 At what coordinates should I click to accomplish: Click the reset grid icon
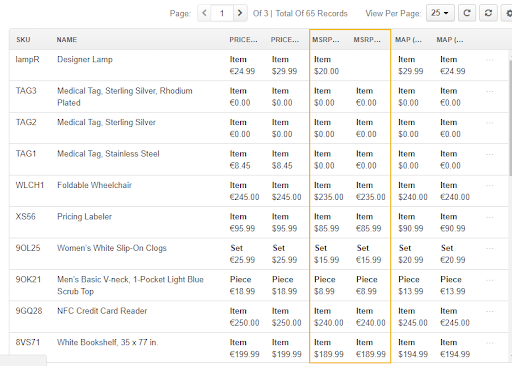coord(488,13)
